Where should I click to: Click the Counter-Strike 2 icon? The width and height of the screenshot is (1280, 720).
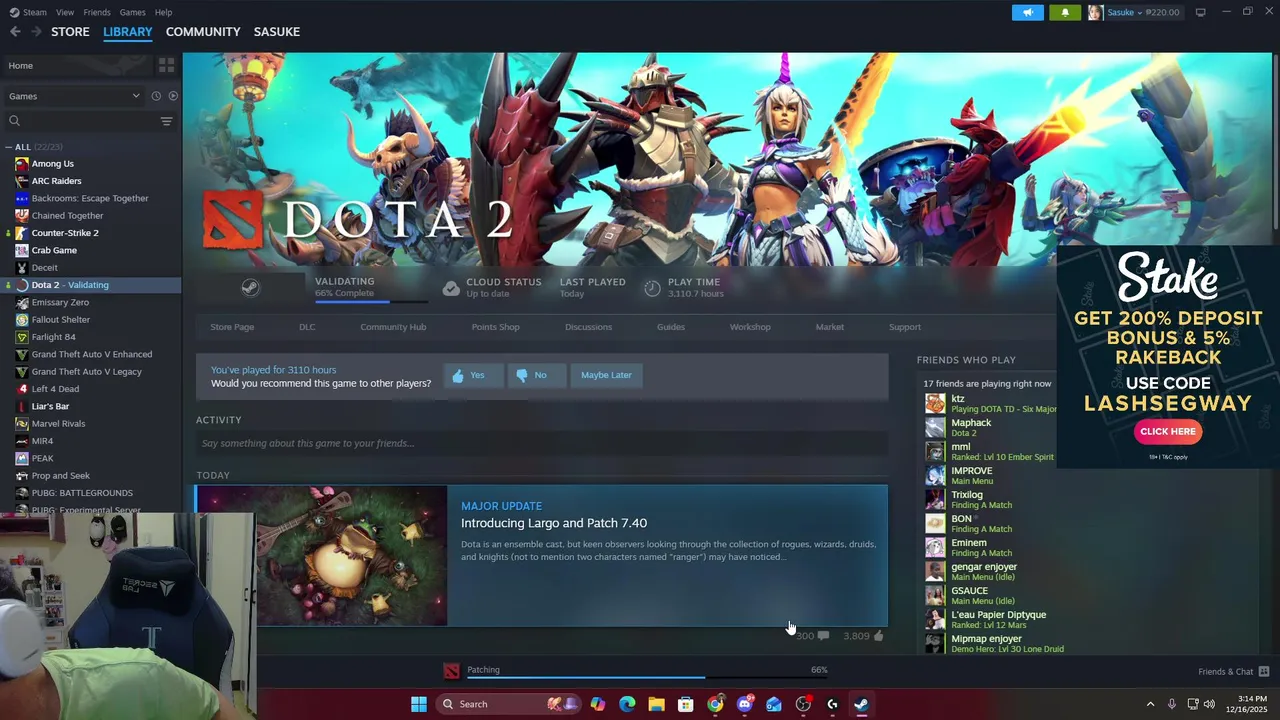[x=22, y=233]
